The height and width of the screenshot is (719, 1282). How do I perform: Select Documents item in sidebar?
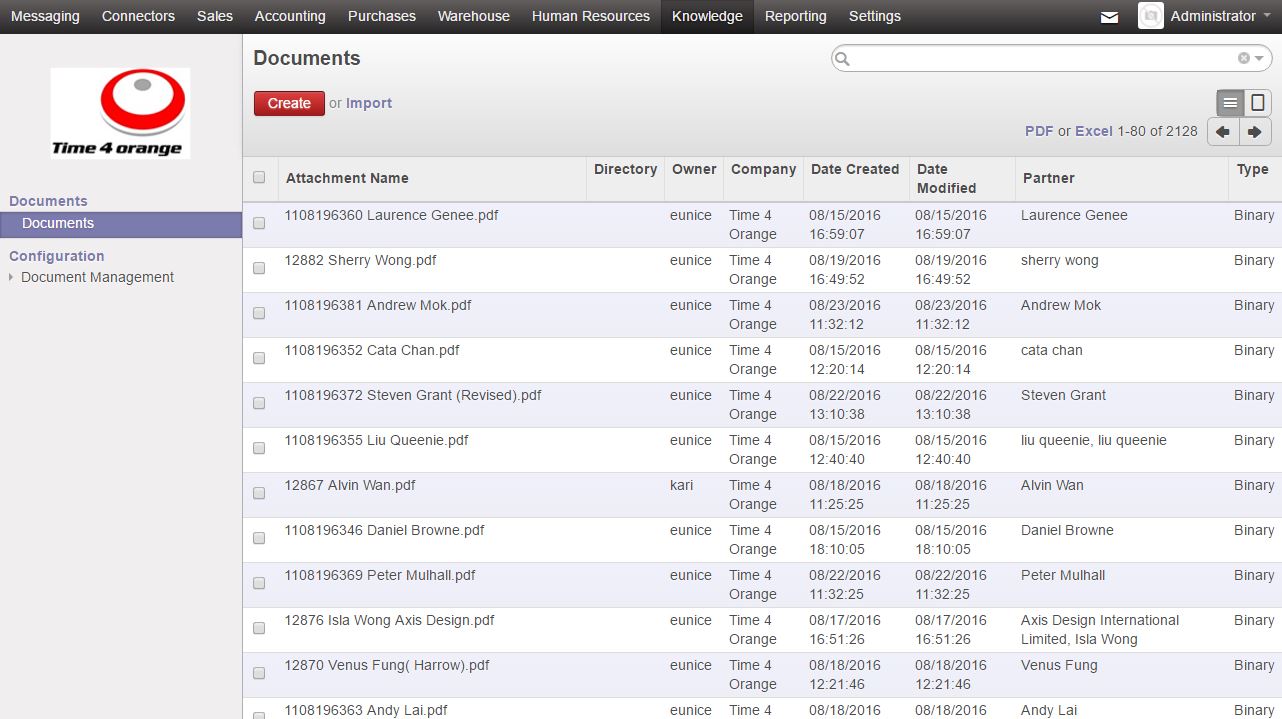click(x=121, y=224)
